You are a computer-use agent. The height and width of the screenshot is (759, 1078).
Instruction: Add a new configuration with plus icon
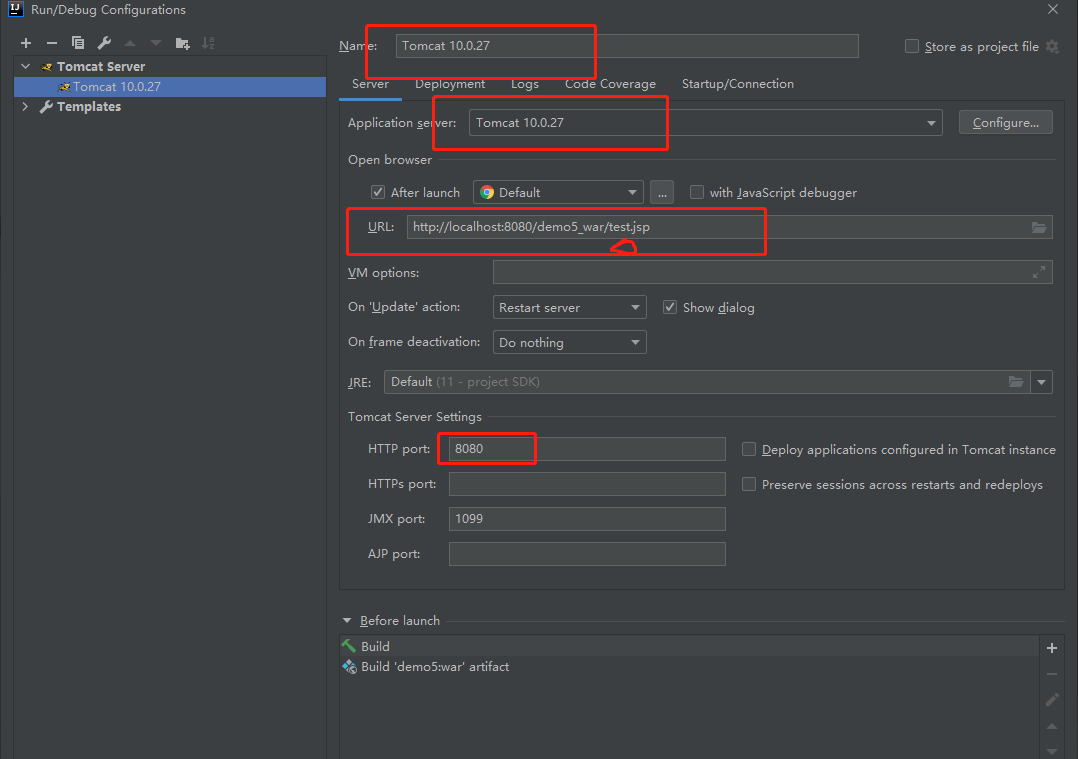point(26,43)
